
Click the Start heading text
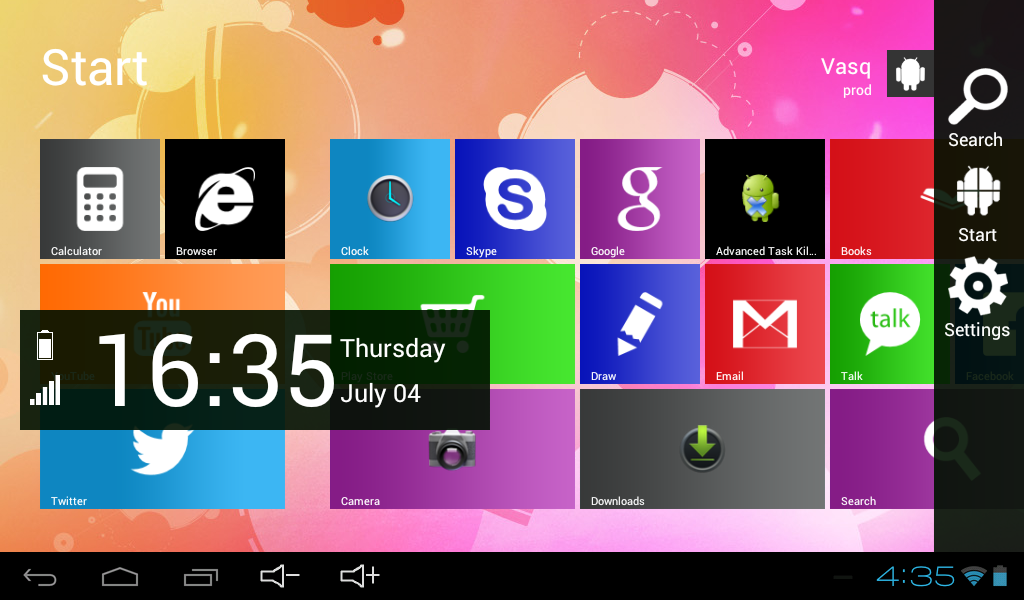click(x=95, y=68)
